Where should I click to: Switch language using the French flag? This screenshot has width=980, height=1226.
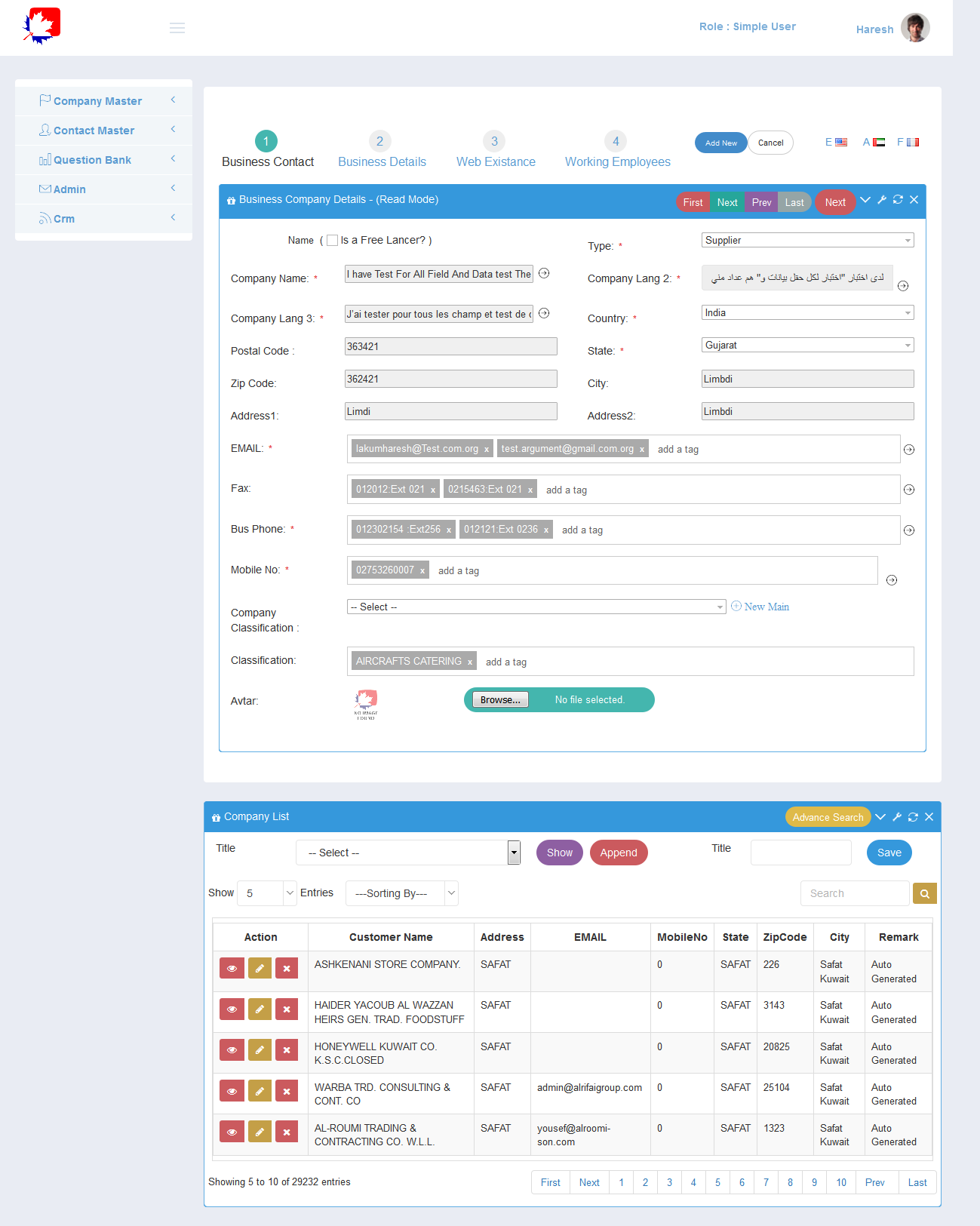(913, 143)
